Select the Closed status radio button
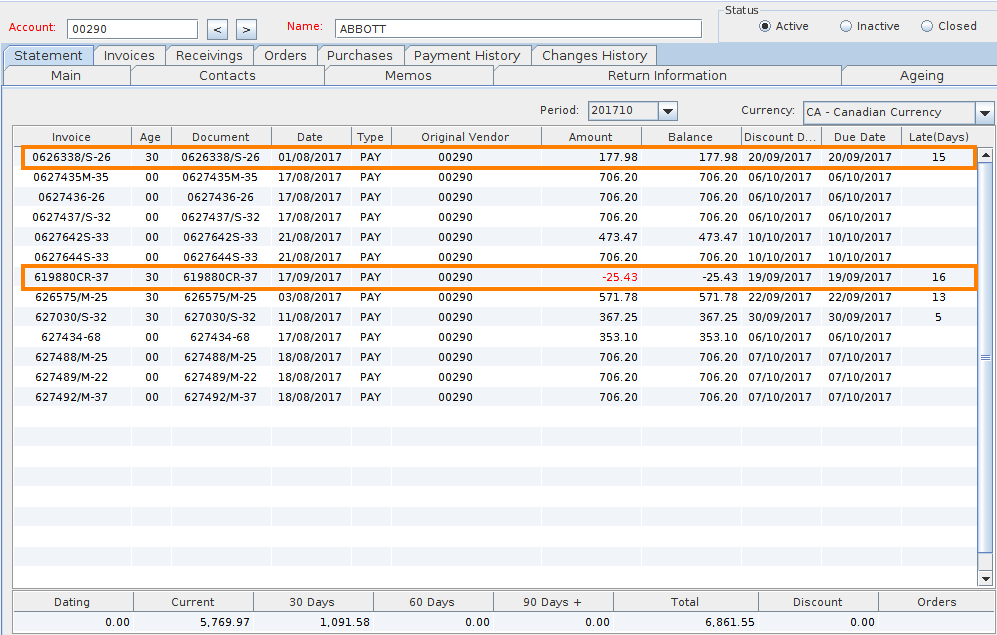Viewport: 997px width, 635px height. point(927,26)
